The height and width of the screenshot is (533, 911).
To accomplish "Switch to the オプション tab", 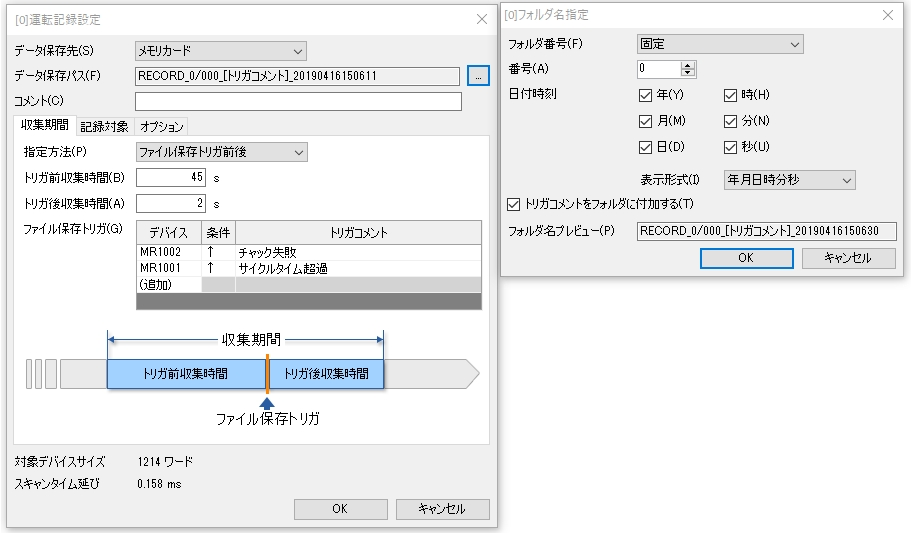I will tap(161, 126).
